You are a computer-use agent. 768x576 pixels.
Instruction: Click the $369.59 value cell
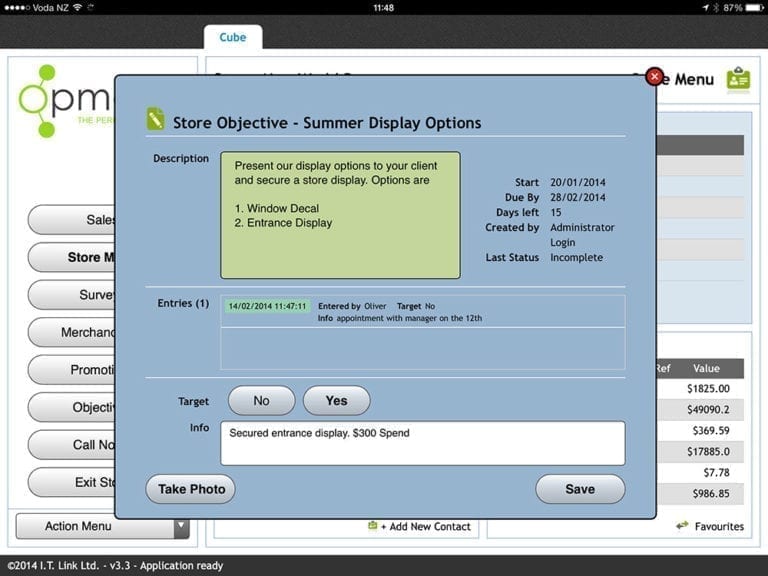[x=711, y=431]
